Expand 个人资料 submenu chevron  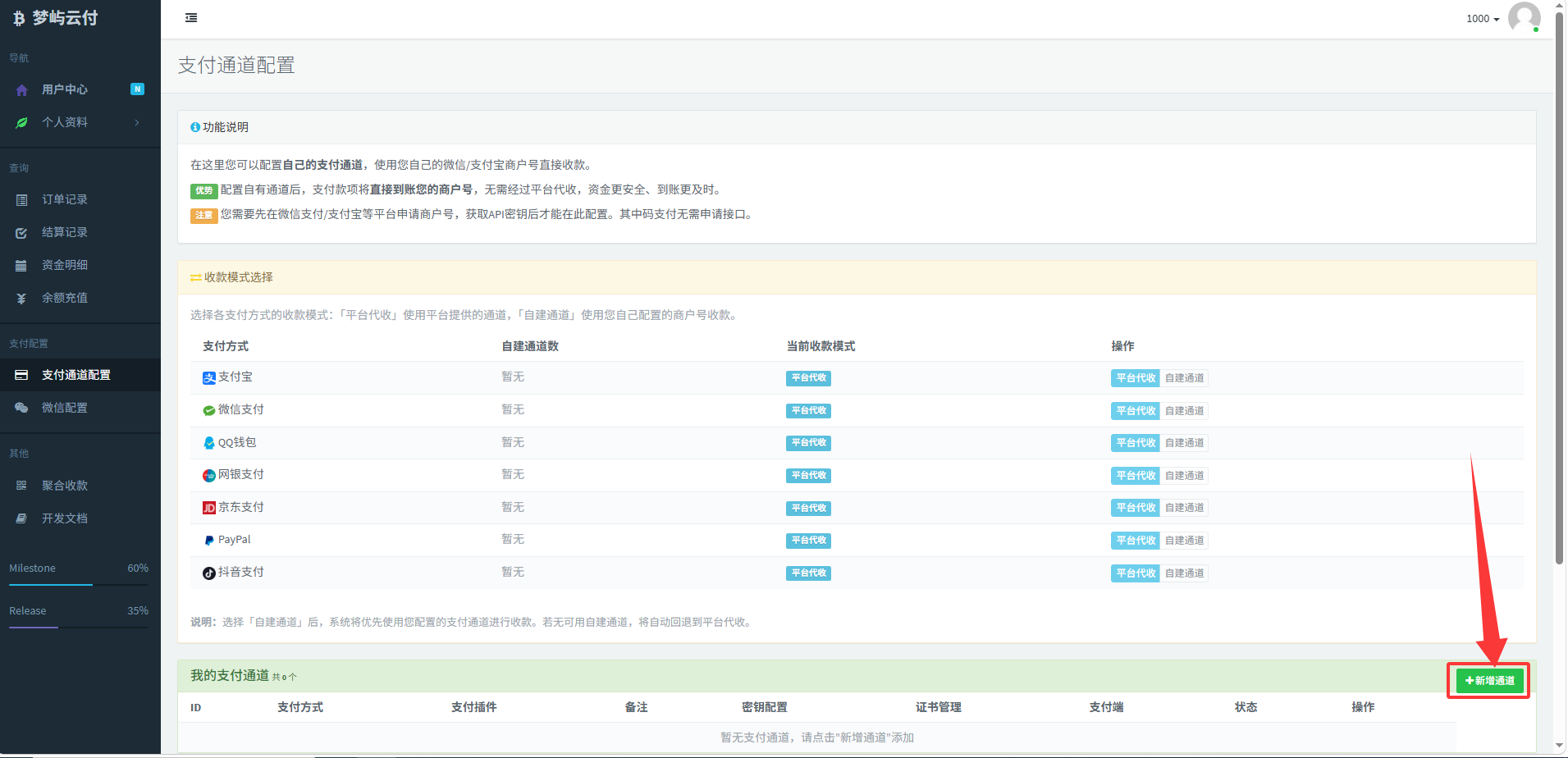pos(137,122)
